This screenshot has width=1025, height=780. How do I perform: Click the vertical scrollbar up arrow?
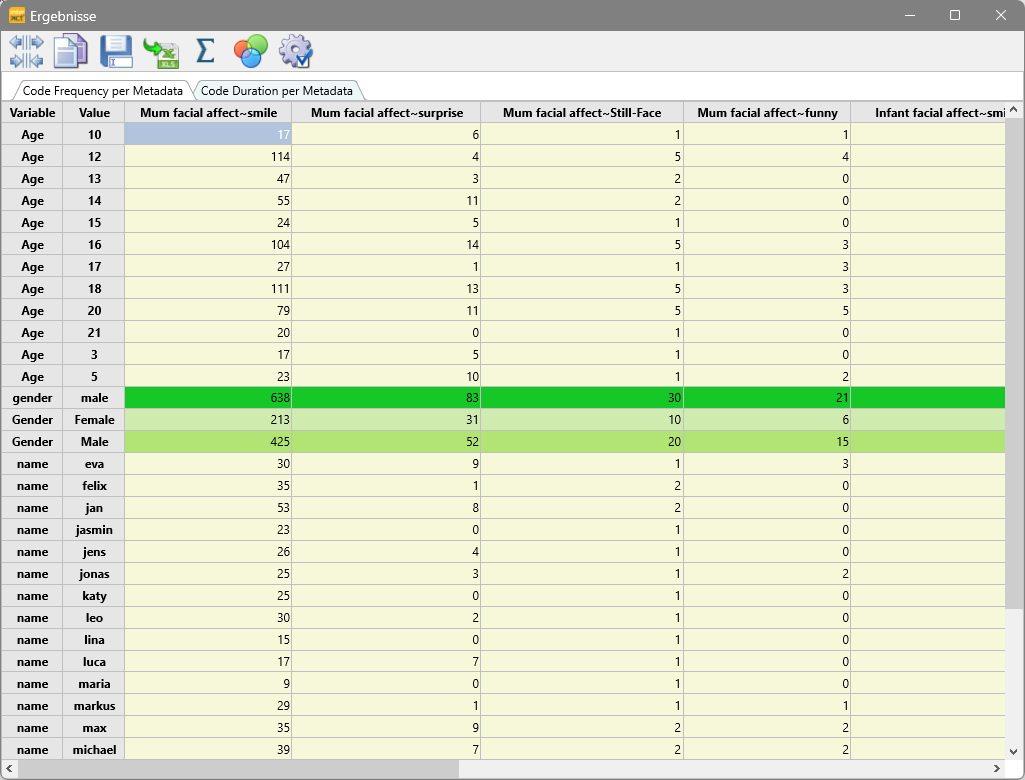1014,110
